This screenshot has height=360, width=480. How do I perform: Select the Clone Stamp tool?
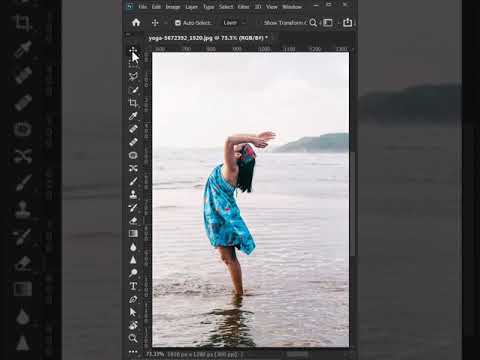(133, 194)
